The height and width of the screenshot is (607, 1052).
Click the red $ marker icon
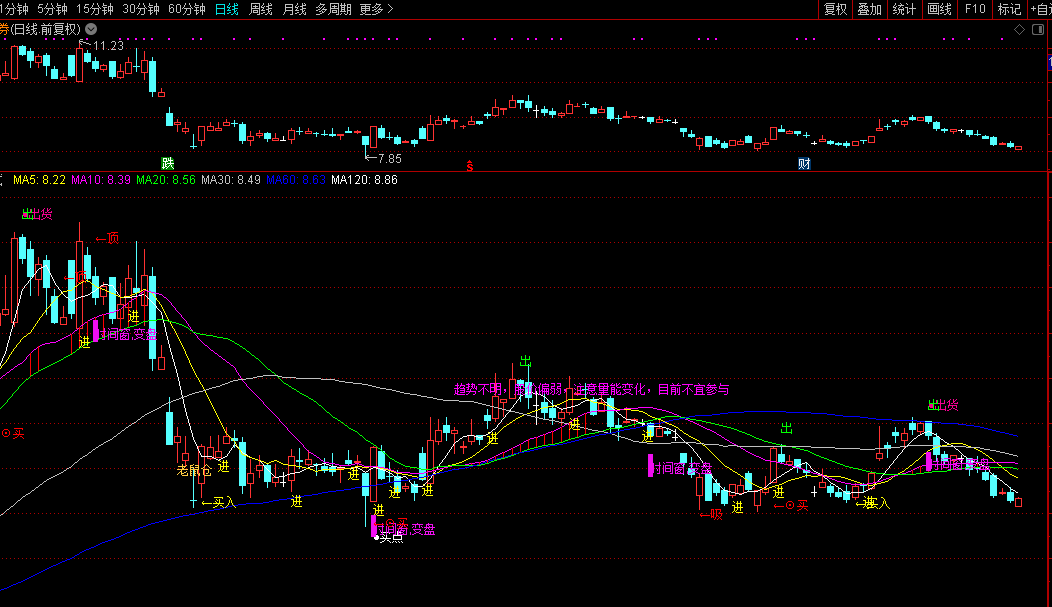tap(469, 163)
